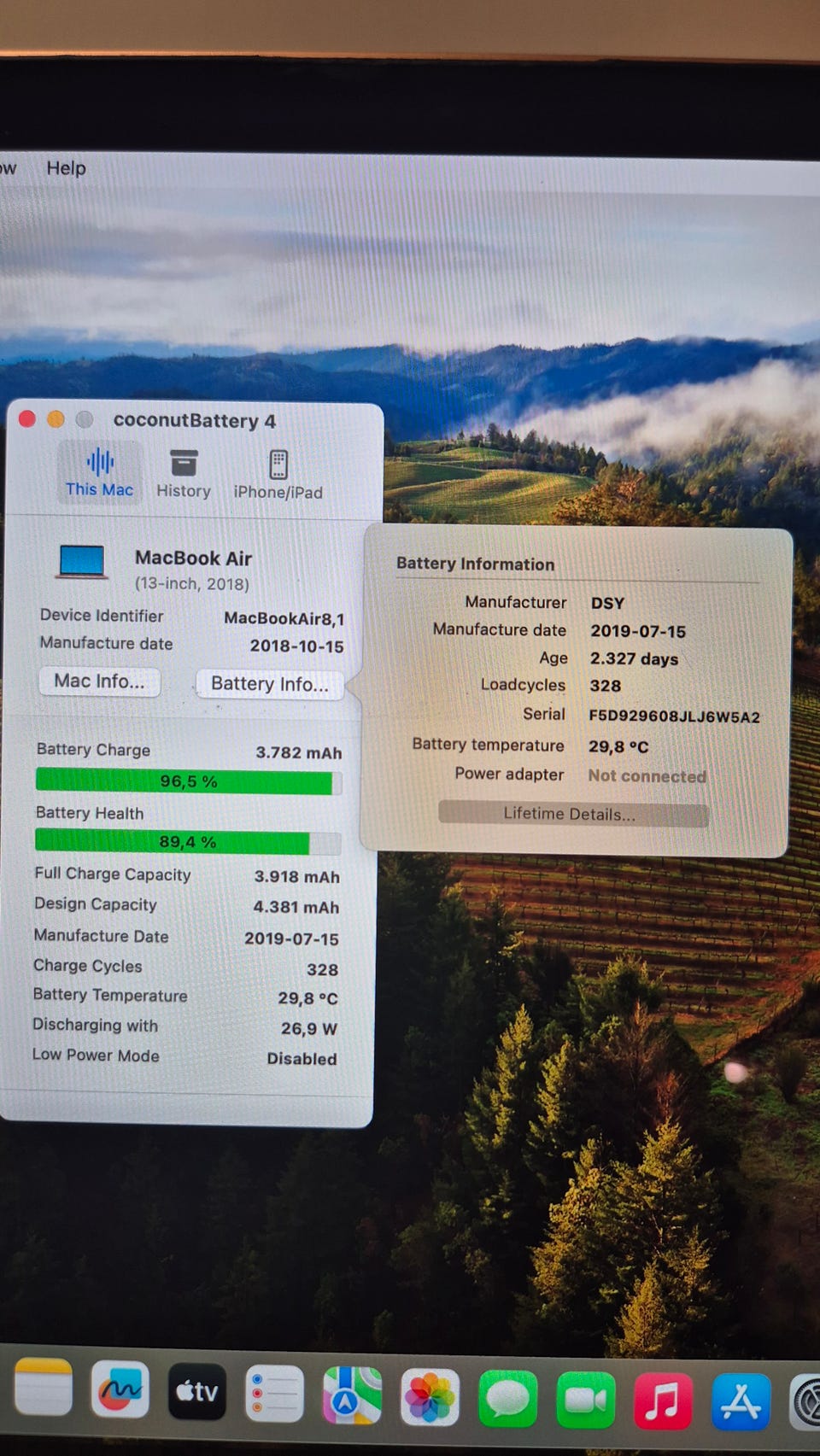Switch to the This Mac tab
The height and width of the screenshot is (1456, 820).
[x=99, y=472]
